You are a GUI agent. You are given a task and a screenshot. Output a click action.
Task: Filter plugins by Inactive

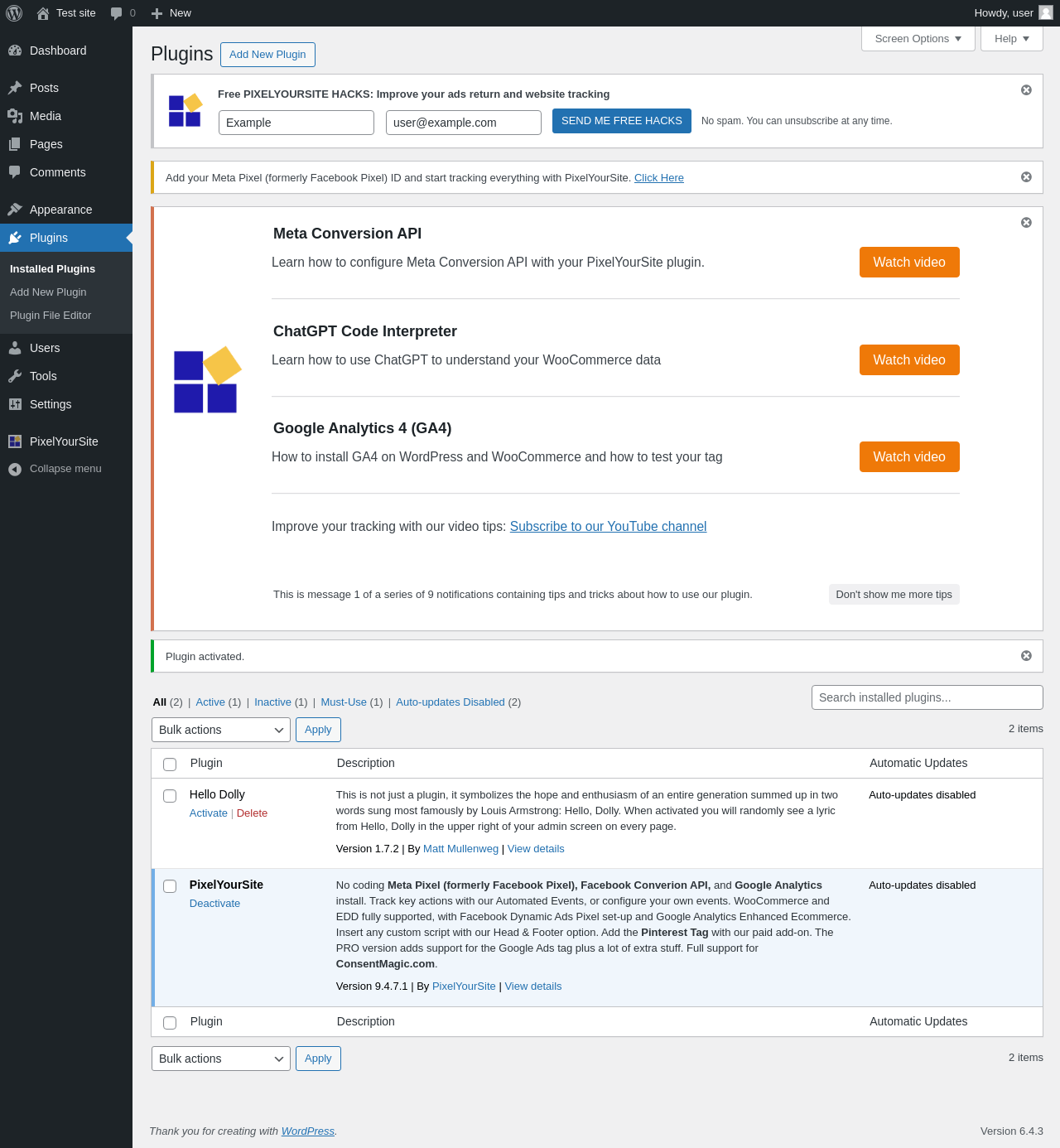[272, 702]
